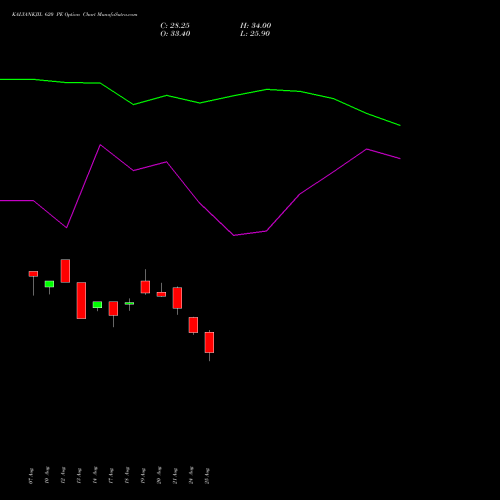Select the open value 'O: 33.40'

[x=175, y=34]
